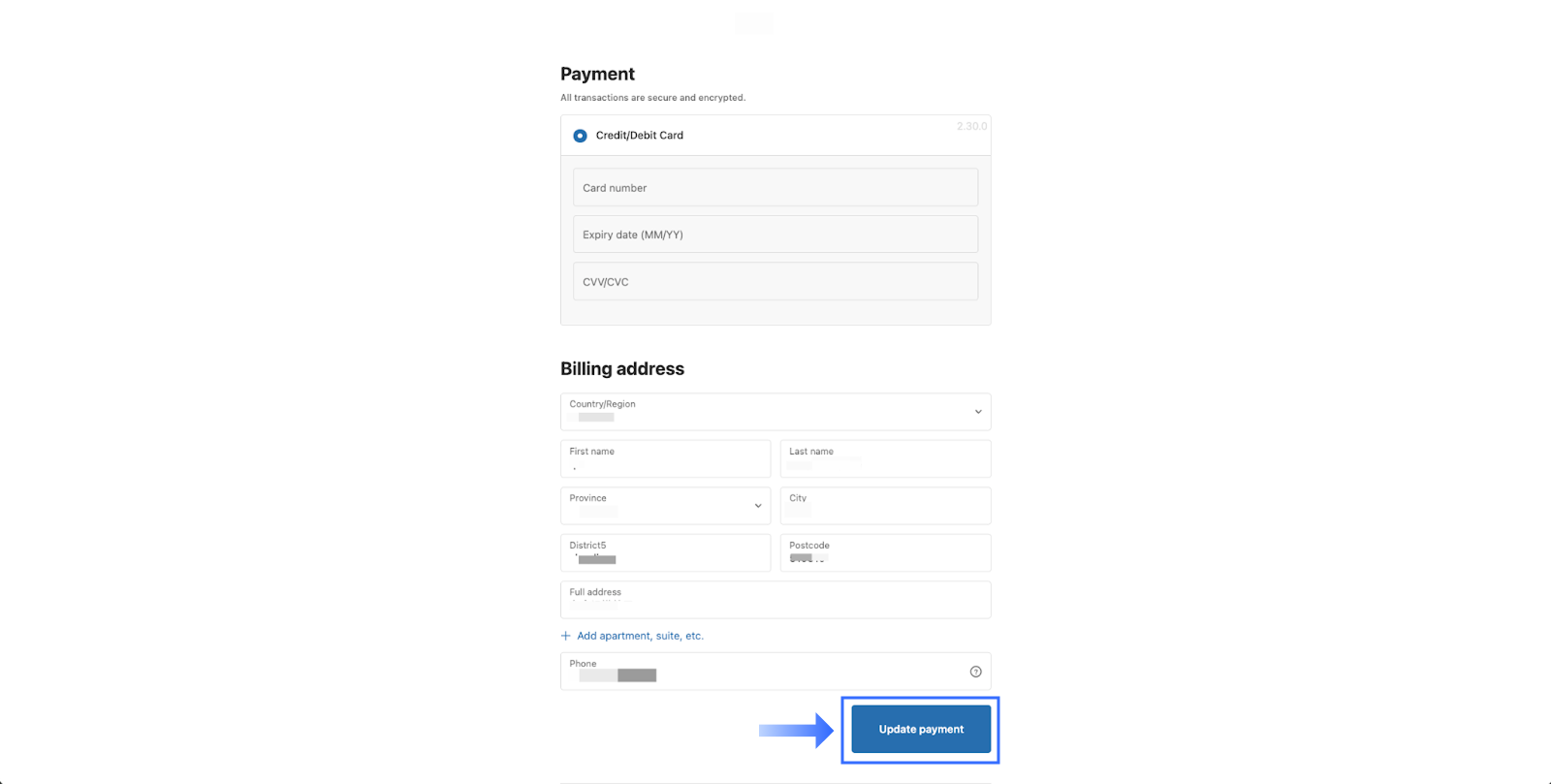Click the City input field
Viewport: 1551px width, 784px height.
click(x=885, y=506)
